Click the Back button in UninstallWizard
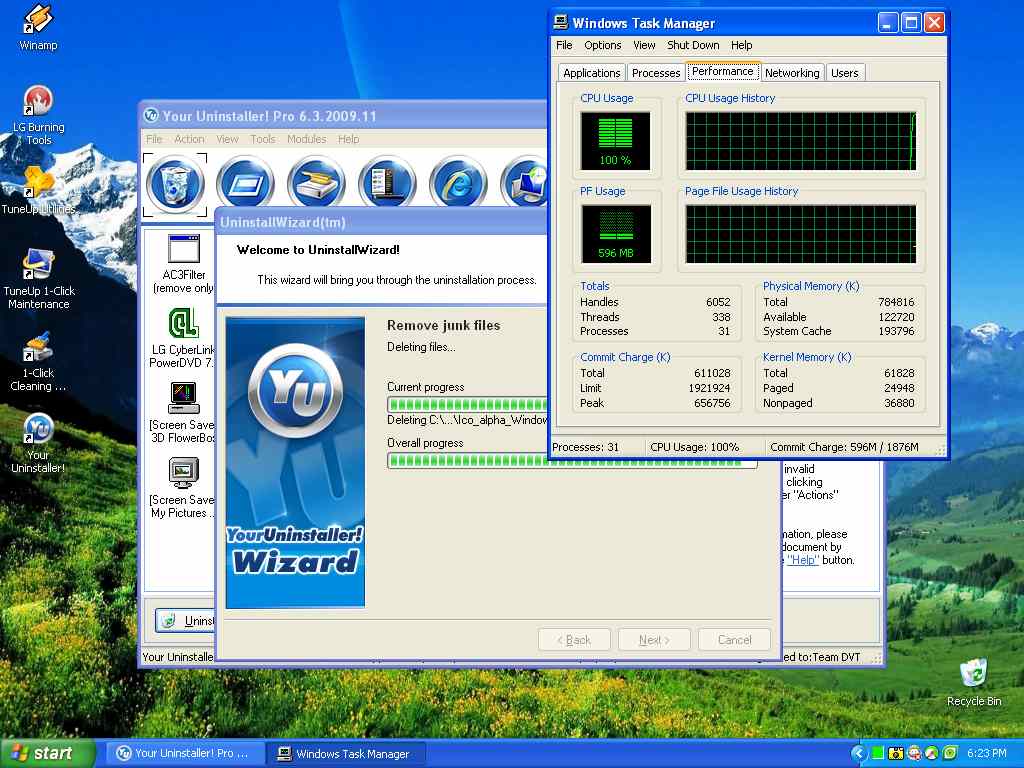Screen dimensions: 1024x768 (x=574, y=640)
